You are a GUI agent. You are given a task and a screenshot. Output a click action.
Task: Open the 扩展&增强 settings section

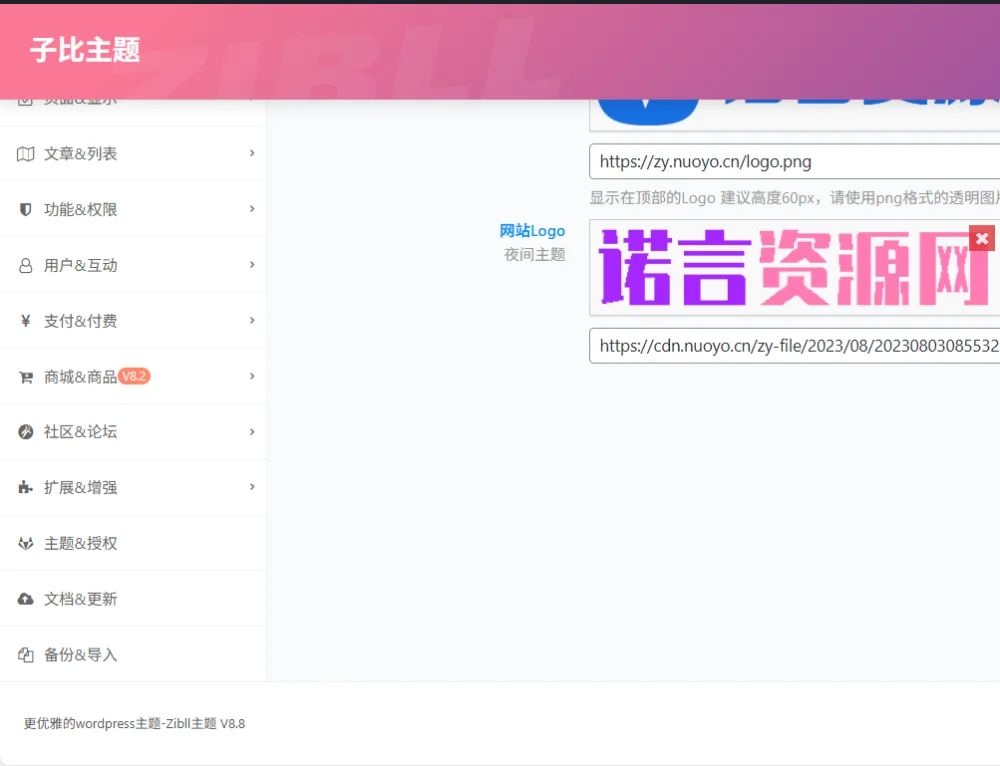(x=133, y=487)
